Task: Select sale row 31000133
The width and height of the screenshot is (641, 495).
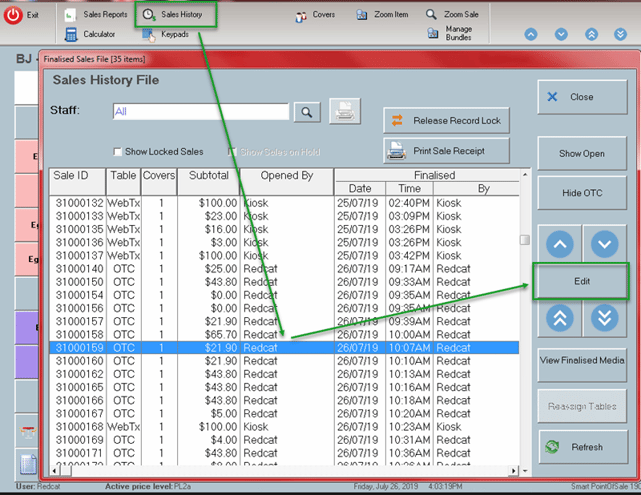Action: click(284, 216)
